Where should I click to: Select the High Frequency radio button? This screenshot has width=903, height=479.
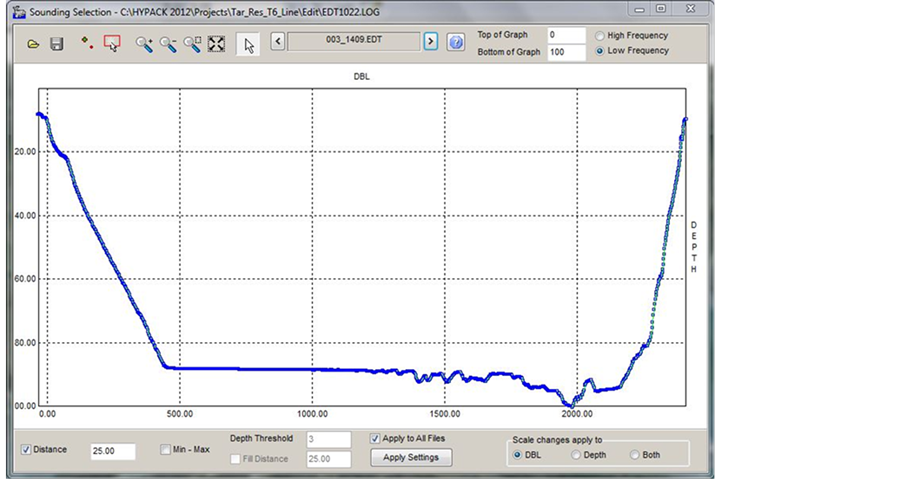click(x=600, y=36)
